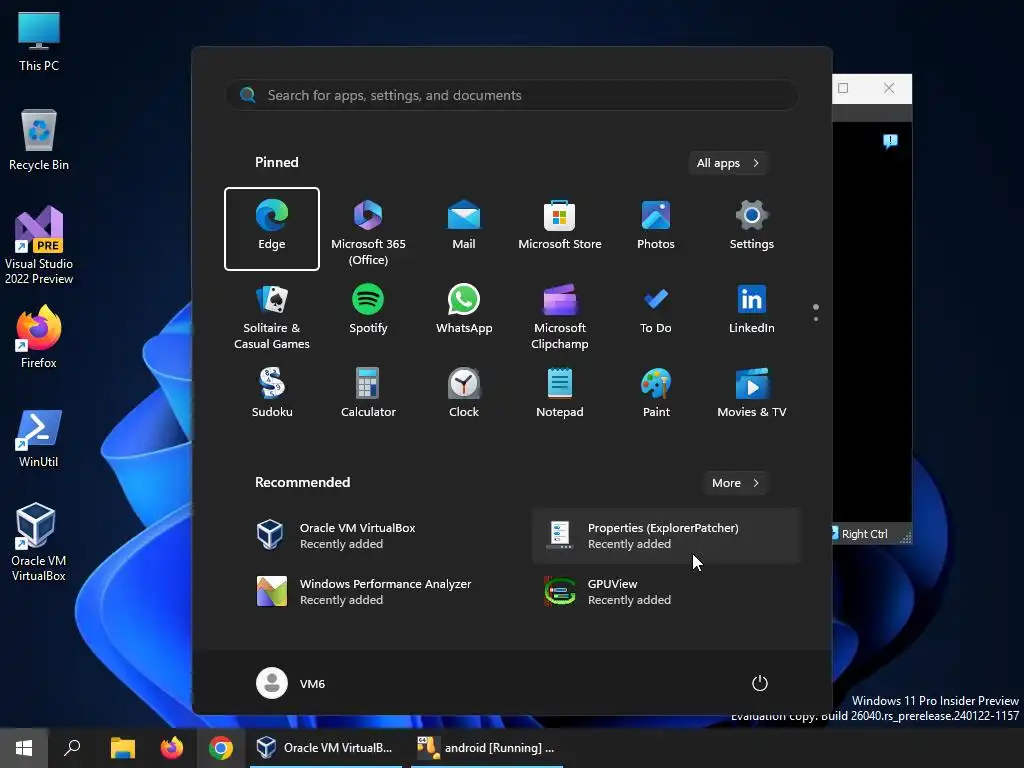Open File Explorer from the taskbar
1024x768 pixels.
pyautogui.click(x=122, y=748)
